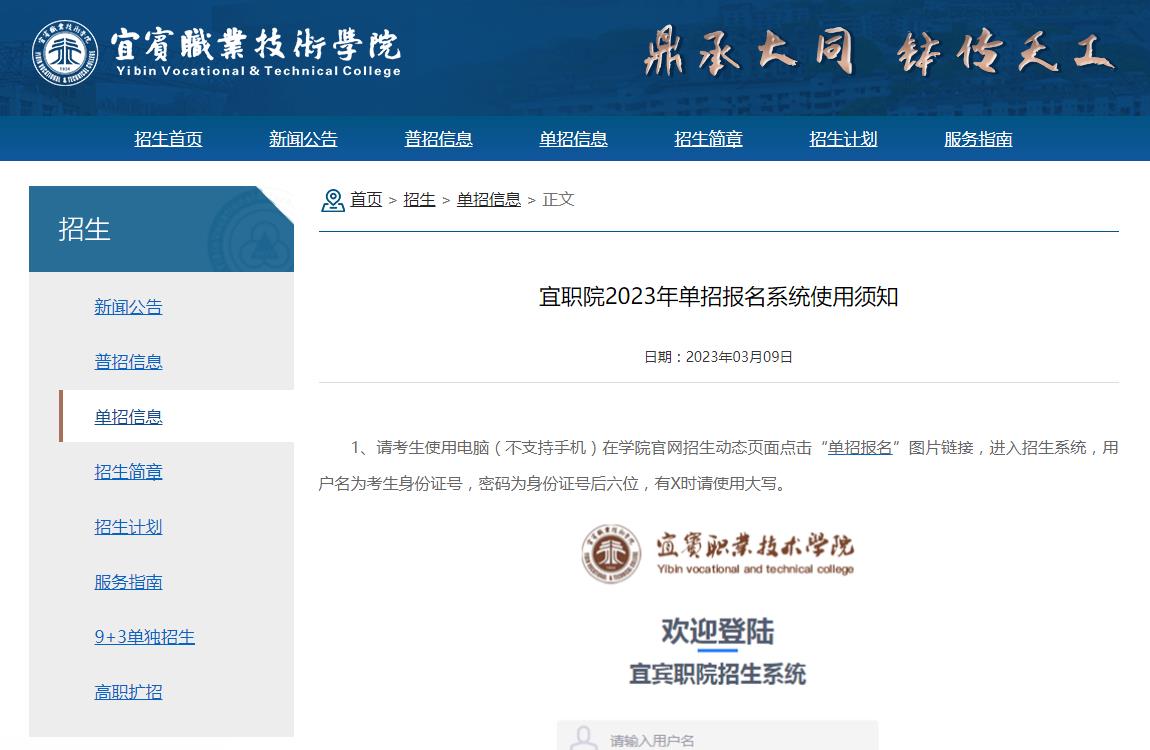Viewport: 1150px width, 750px height.
Task: Select 单招信息 in the left sidebar
Action: click(x=128, y=416)
